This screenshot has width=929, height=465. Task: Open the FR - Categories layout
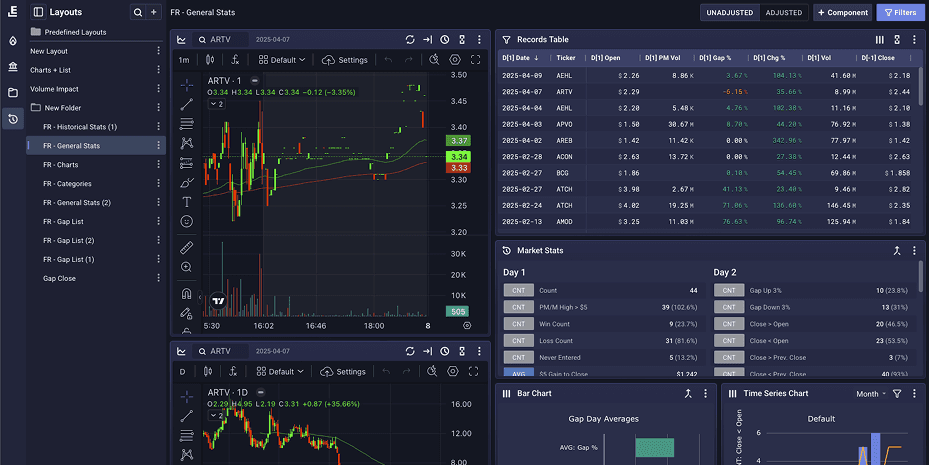click(x=67, y=184)
